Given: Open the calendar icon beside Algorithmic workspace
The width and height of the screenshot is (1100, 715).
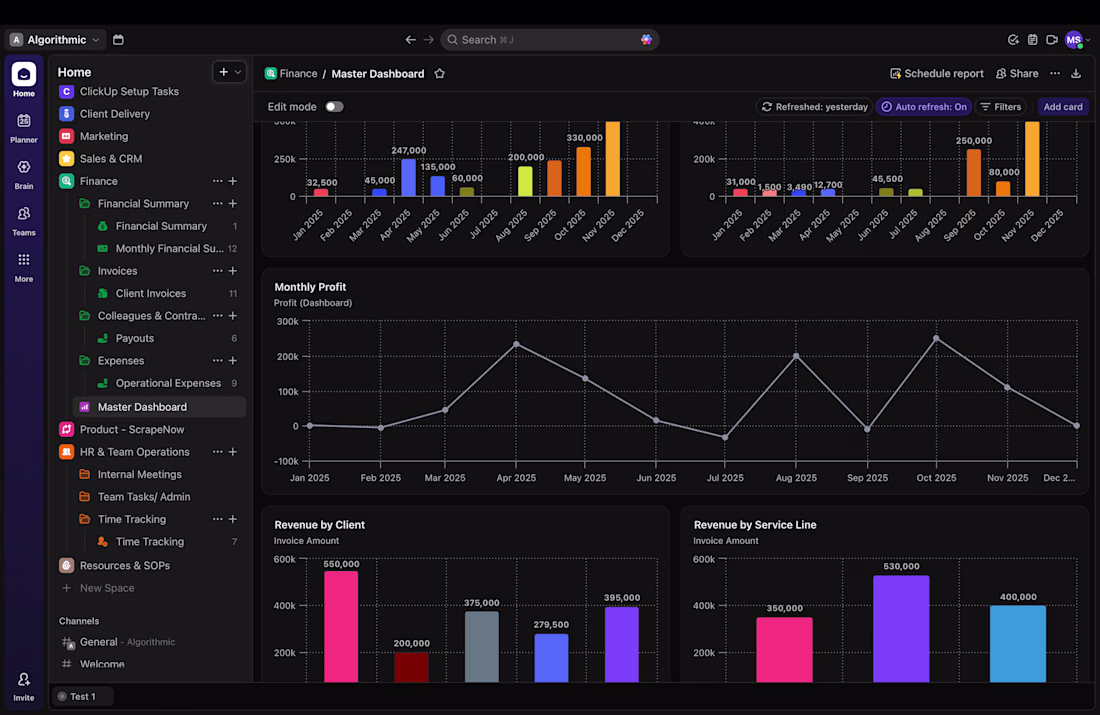Looking at the screenshot, I should [x=118, y=40].
